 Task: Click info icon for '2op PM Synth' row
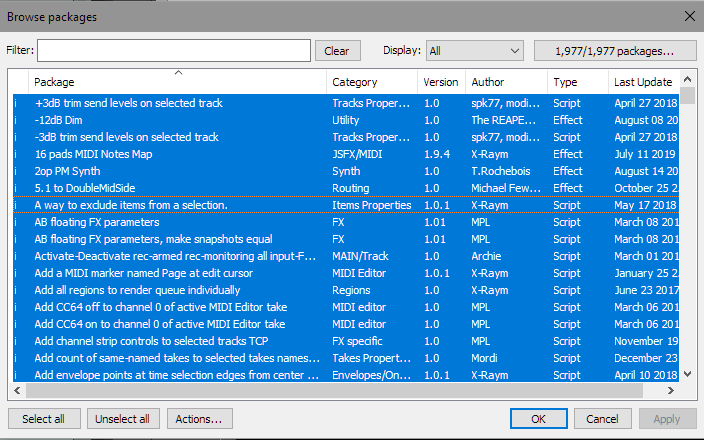tap(15, 171)
